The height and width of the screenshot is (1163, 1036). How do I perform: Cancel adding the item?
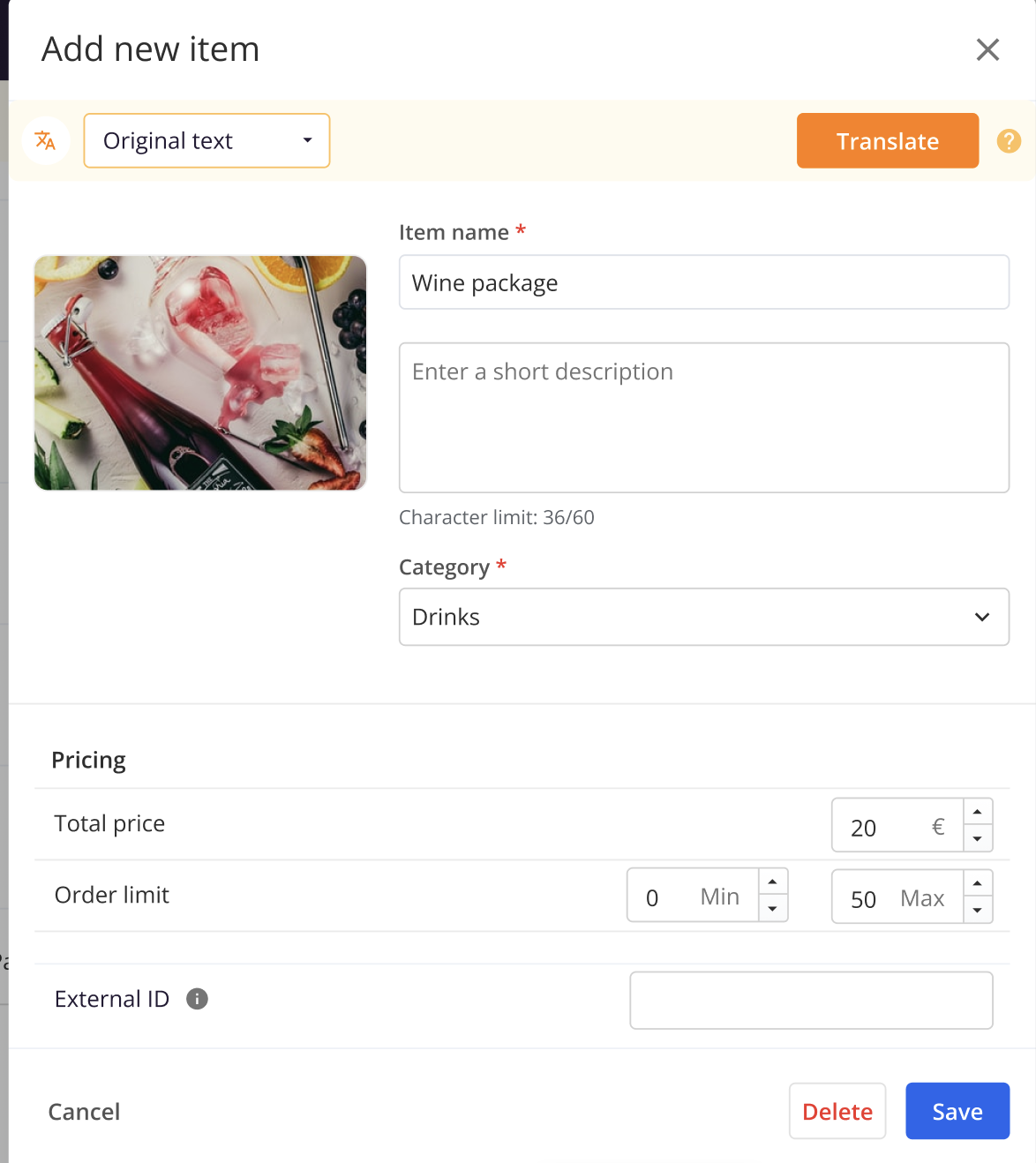[x=84, y=1112]
